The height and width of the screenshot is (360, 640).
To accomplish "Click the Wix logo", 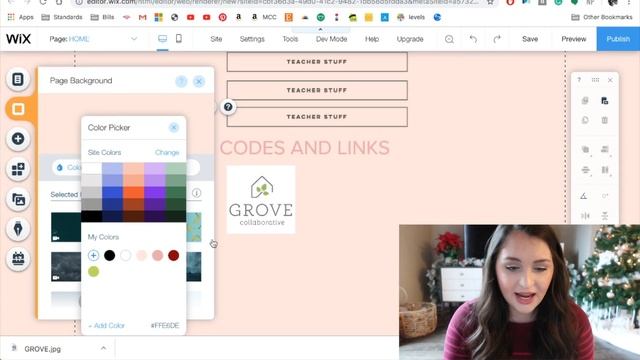I will [18, 39].
